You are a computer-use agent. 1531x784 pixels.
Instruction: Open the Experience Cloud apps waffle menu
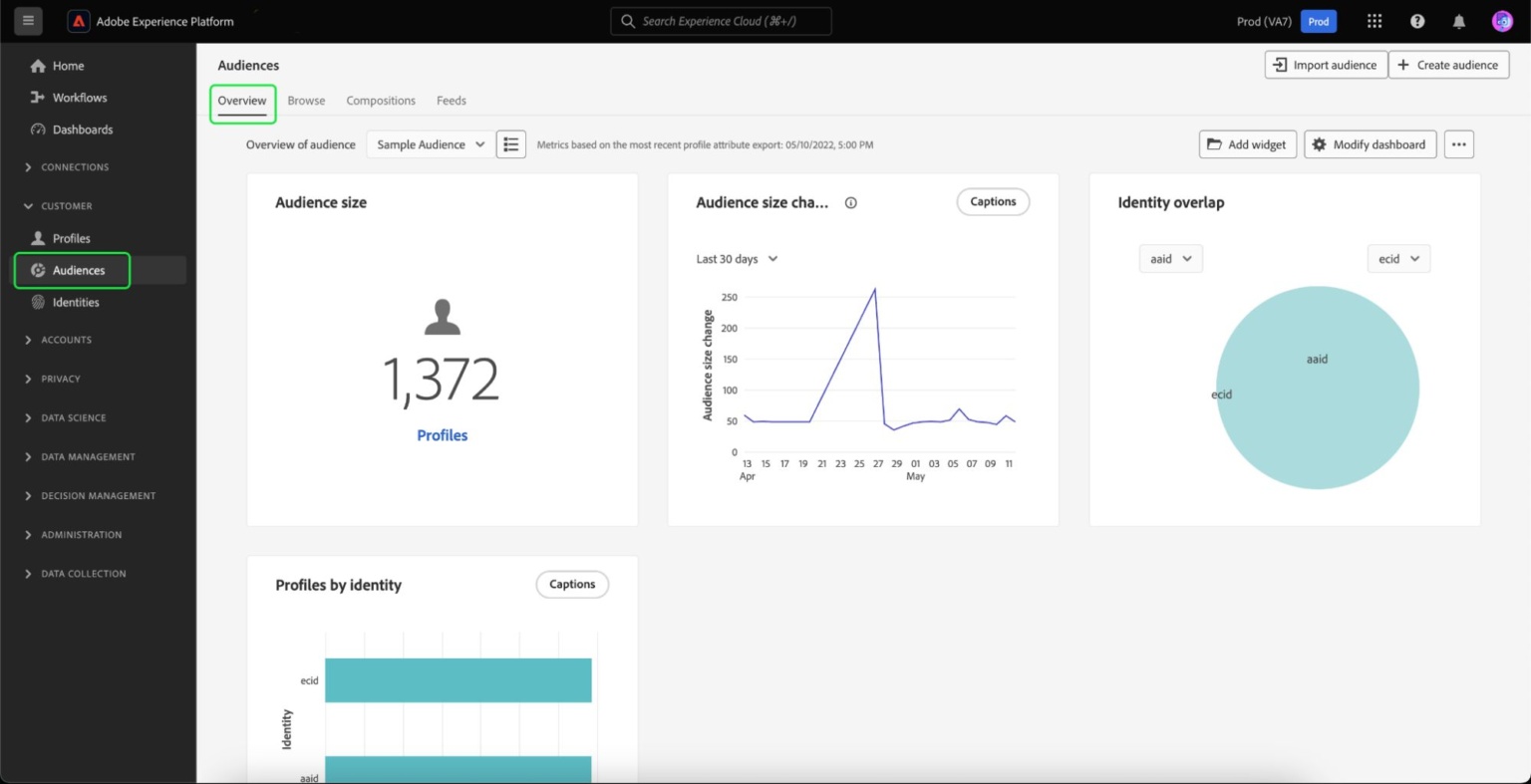tap(1374, 20)
